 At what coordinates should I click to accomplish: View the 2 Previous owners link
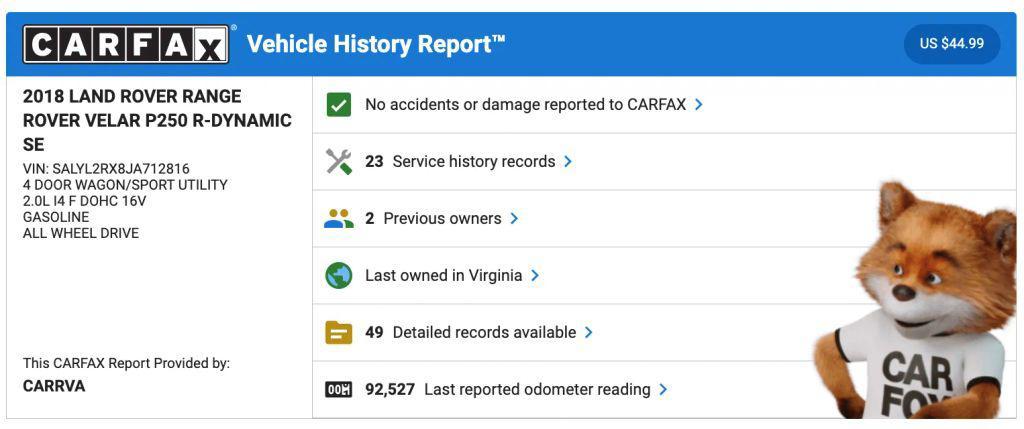coord(433,218)
